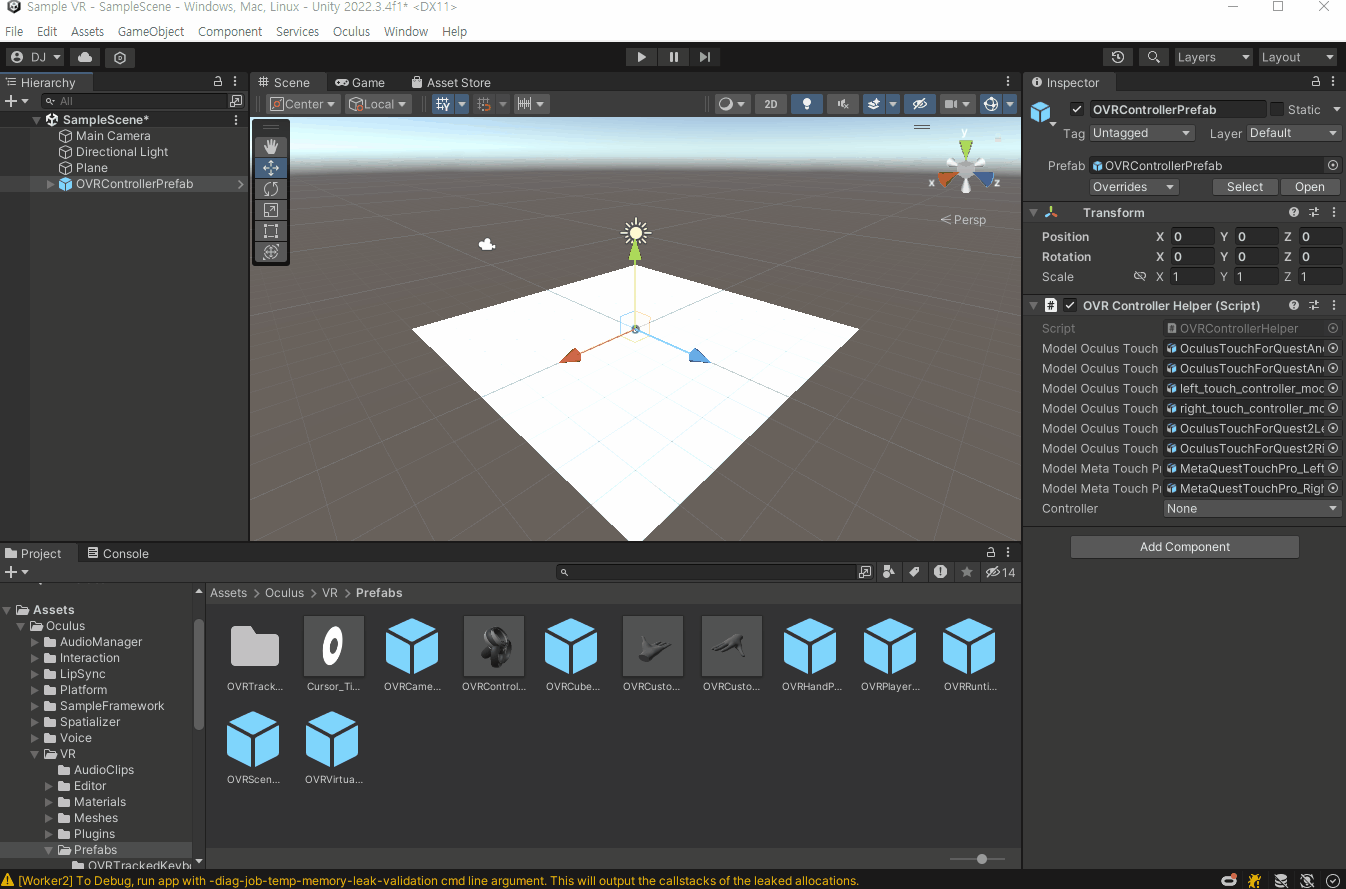Screen dimensions: 1346x889
Task: Open the Layer Default dropdown
Action: [1293, 133]
